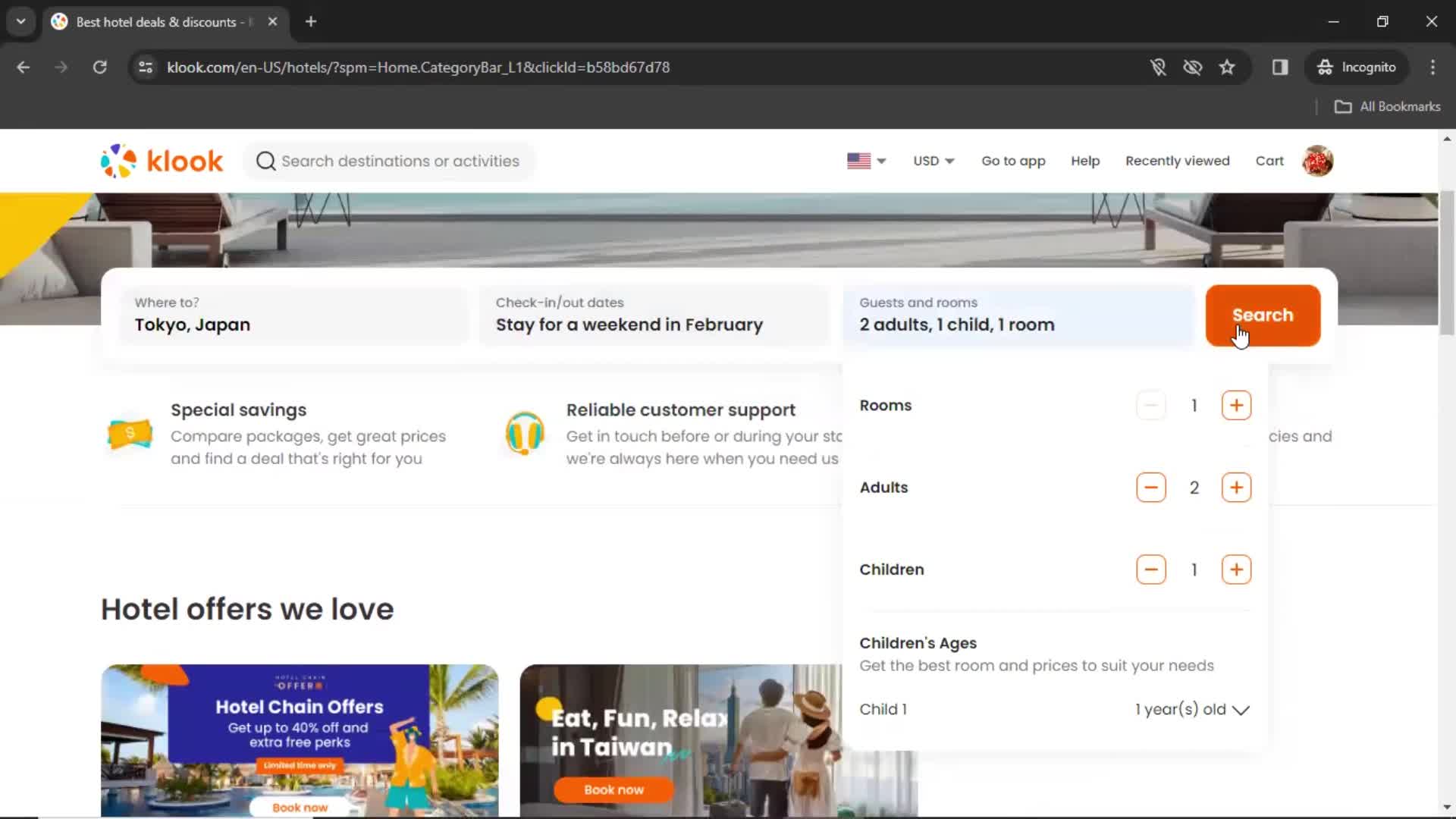Decrease the number of Adults
The height and width of the screenshot is (819, 1456).
[1150, 488]
